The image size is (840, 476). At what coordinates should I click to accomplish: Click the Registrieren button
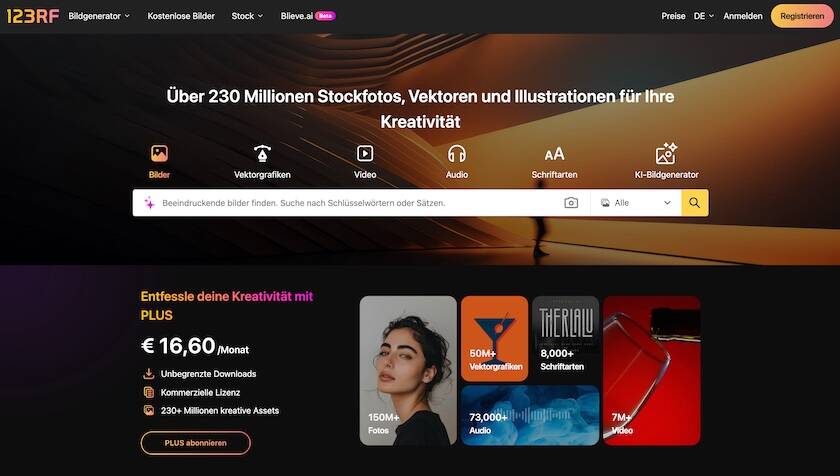(802, 16)
